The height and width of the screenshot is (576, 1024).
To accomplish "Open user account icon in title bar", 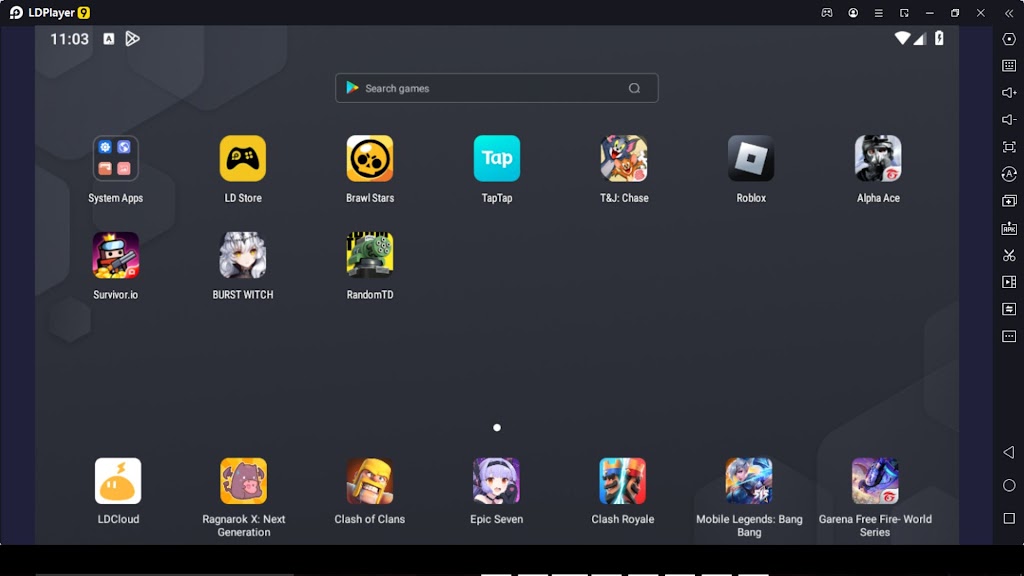I will (853, 13).
